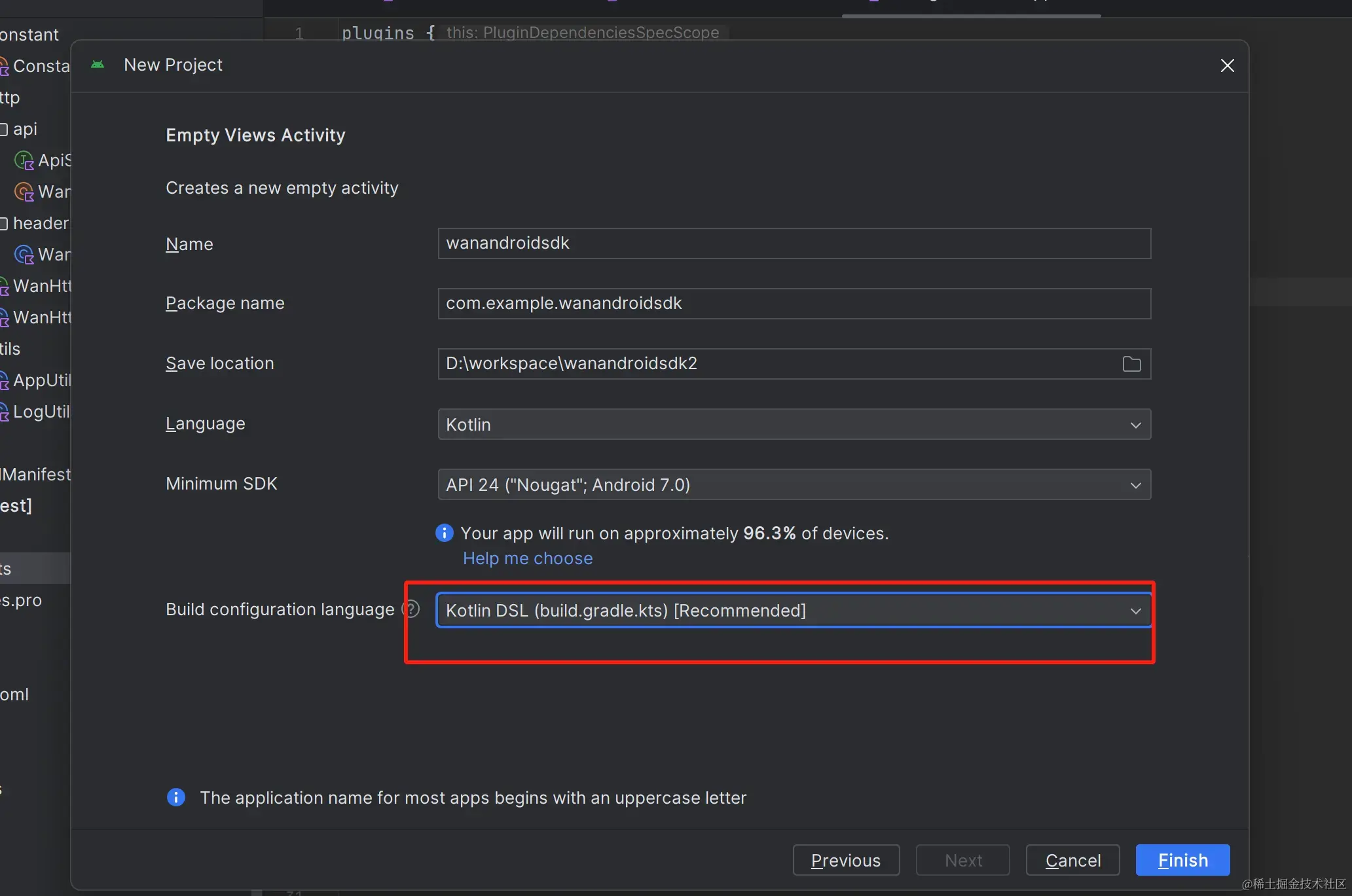Open the Language dropdown showing Kotlin

point(1136,424)
